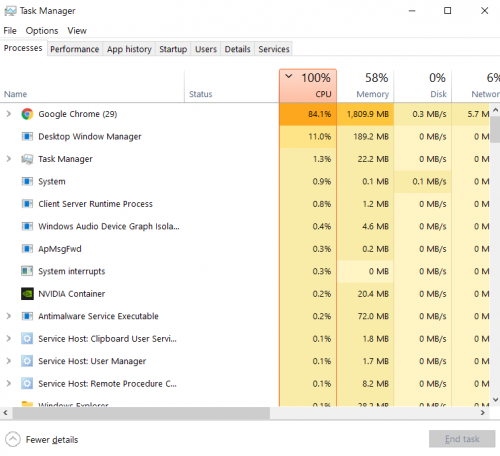Screen dimensions: 500x456
Task: Sort by the Memory column header
Action: tap(365, 86)
